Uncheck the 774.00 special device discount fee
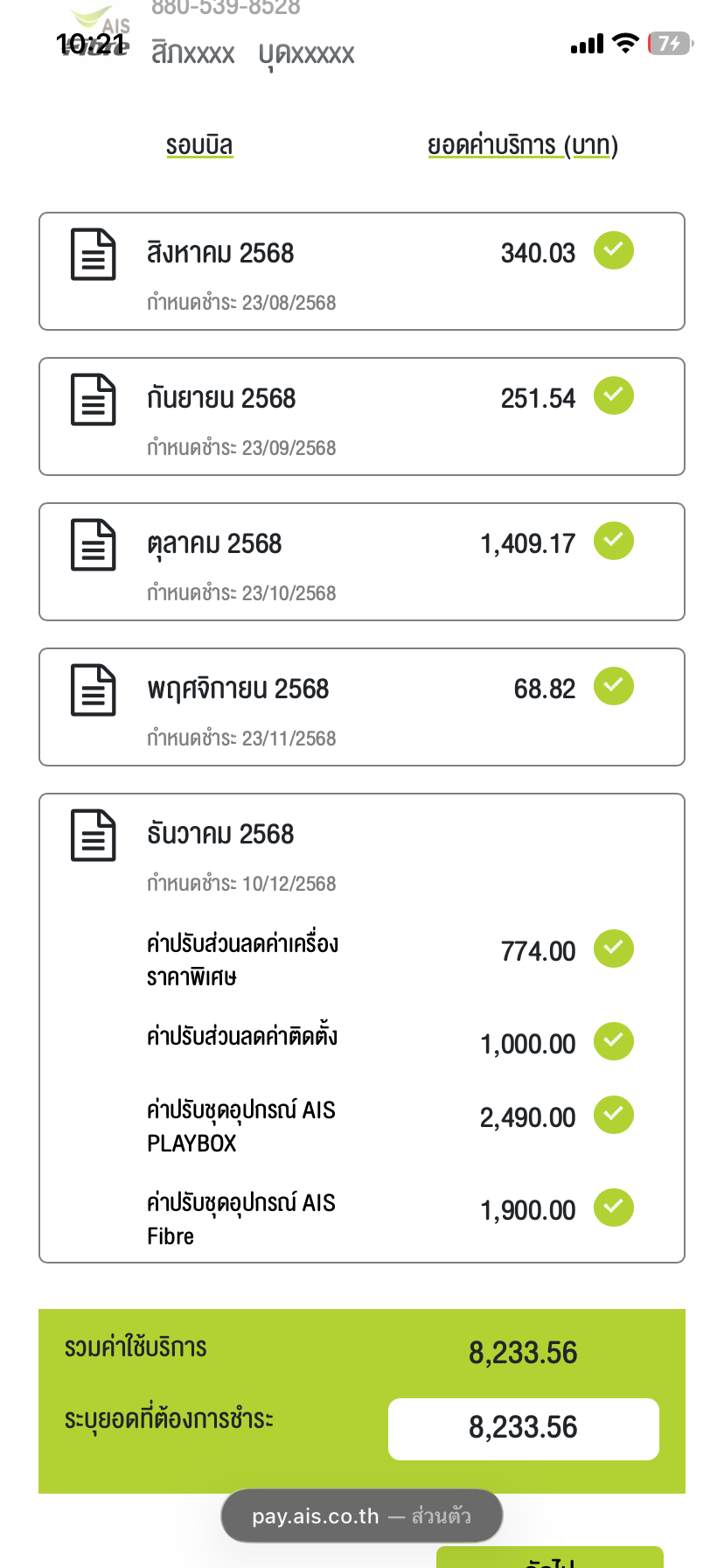 [x=614, y=948]
